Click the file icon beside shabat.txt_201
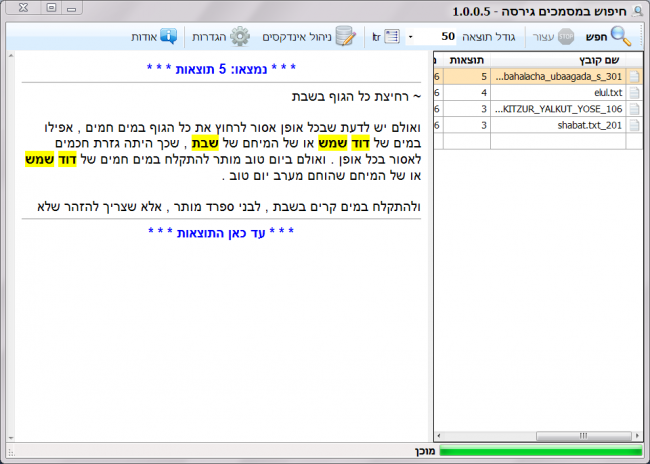Viewport: 650px width, 464px height. 634,125
